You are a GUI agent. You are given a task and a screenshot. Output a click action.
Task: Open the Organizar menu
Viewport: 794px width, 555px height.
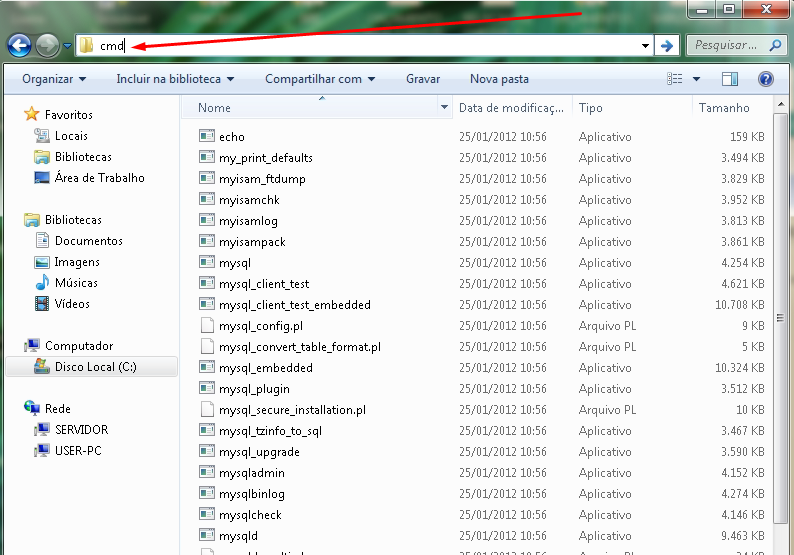54,79
